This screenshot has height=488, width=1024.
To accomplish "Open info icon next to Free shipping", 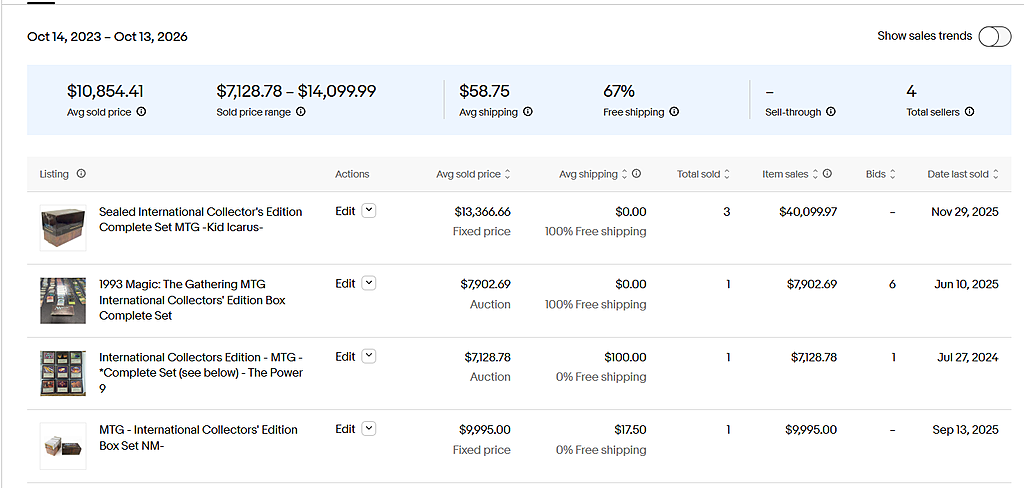I will [674, 112].
